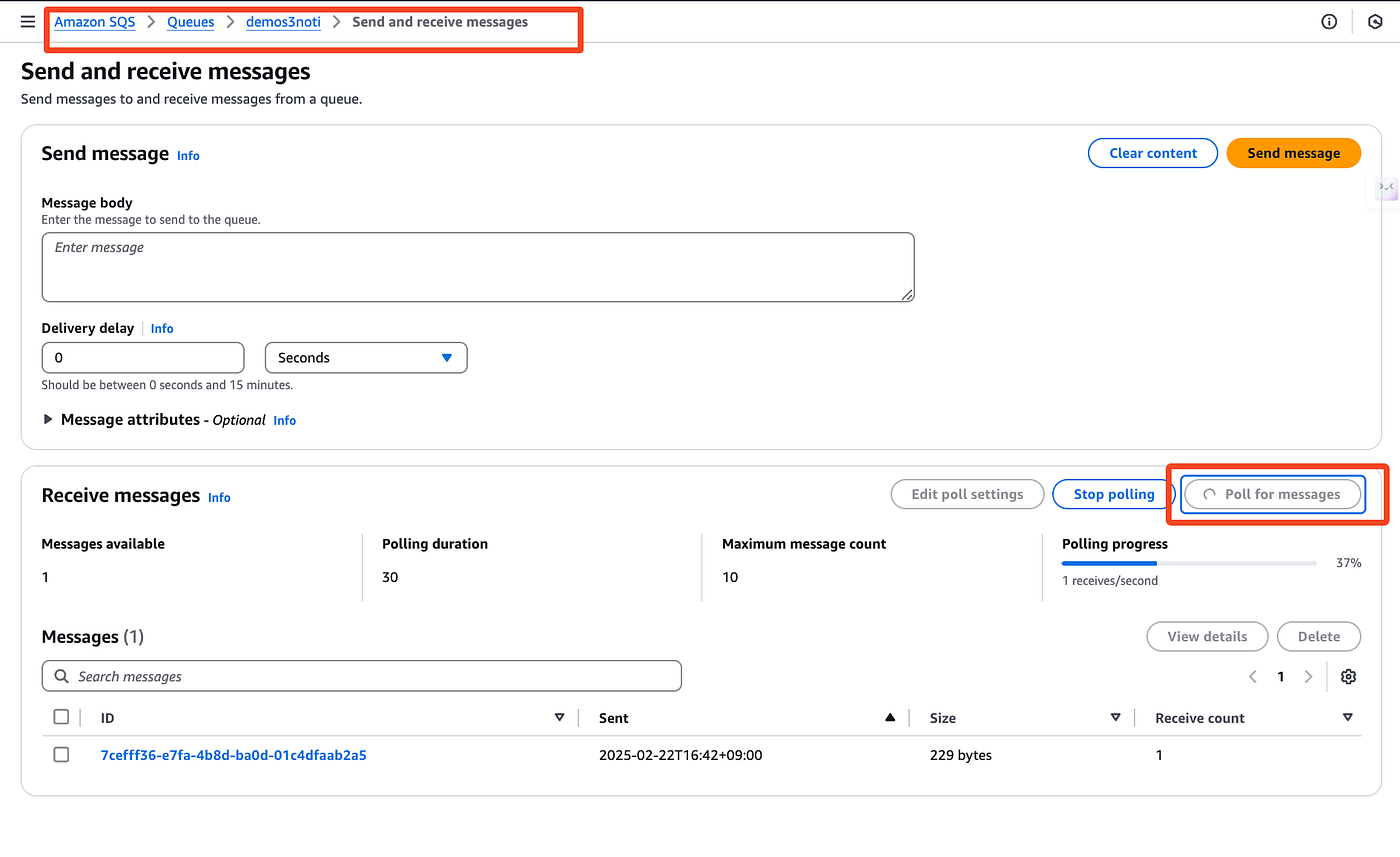Go to previous messages page arrow
The width and height of the screenshot is (1400, 857).
[1253, 677]
